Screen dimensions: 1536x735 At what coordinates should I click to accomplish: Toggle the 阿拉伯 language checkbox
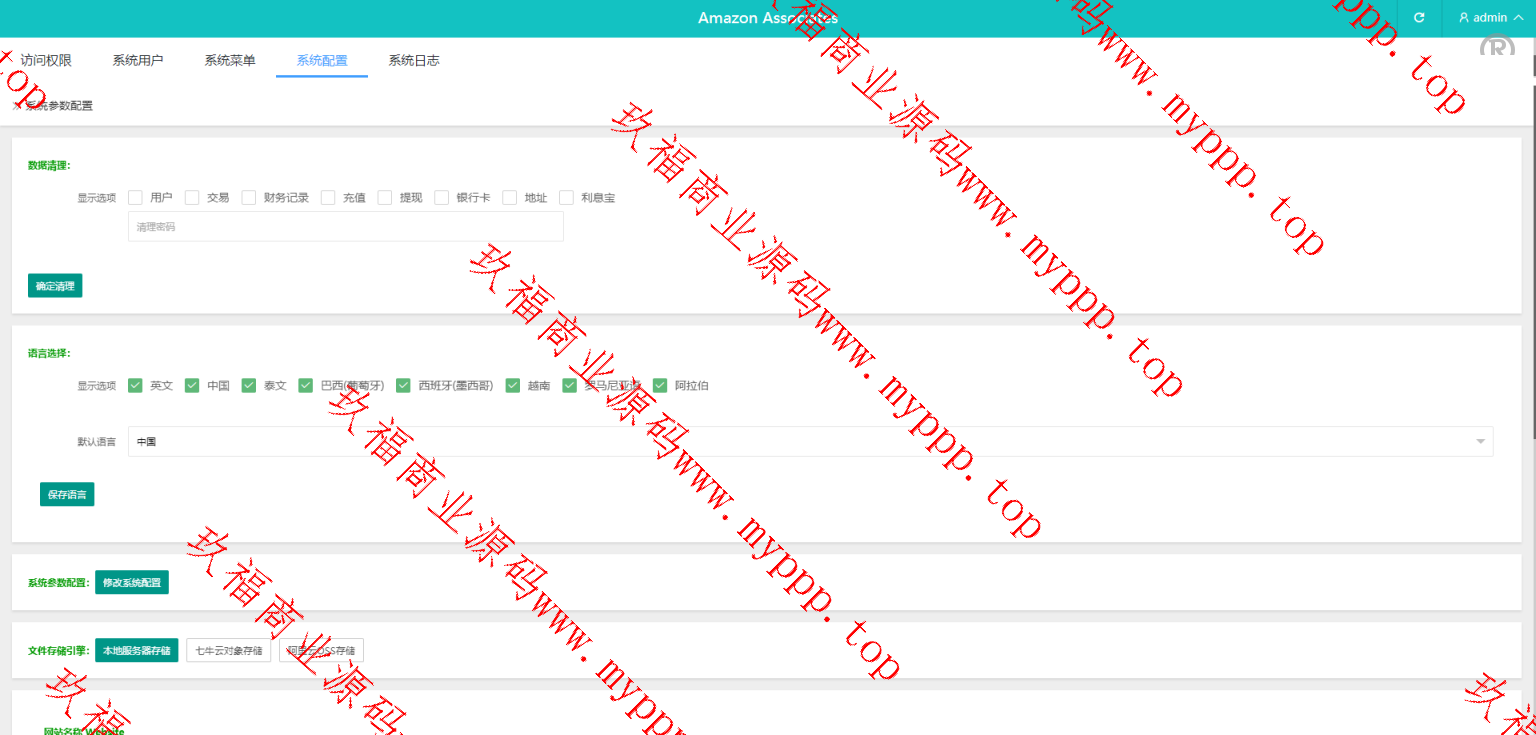coord(660,385)
